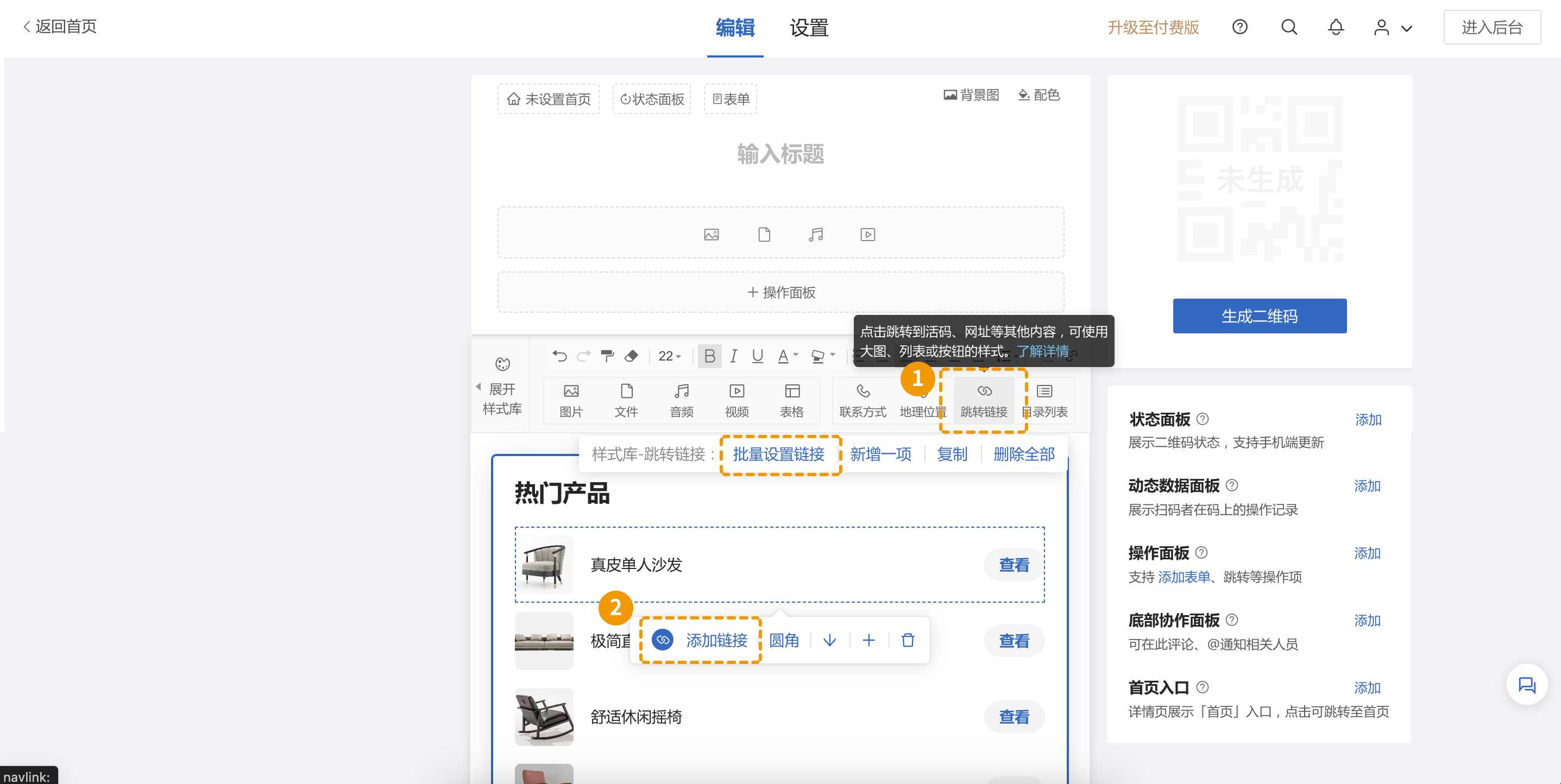Image resolution: width=1561 pixels, height=784 pixels.
Task: Click 复制 in style bar
Action: (952, 454)
